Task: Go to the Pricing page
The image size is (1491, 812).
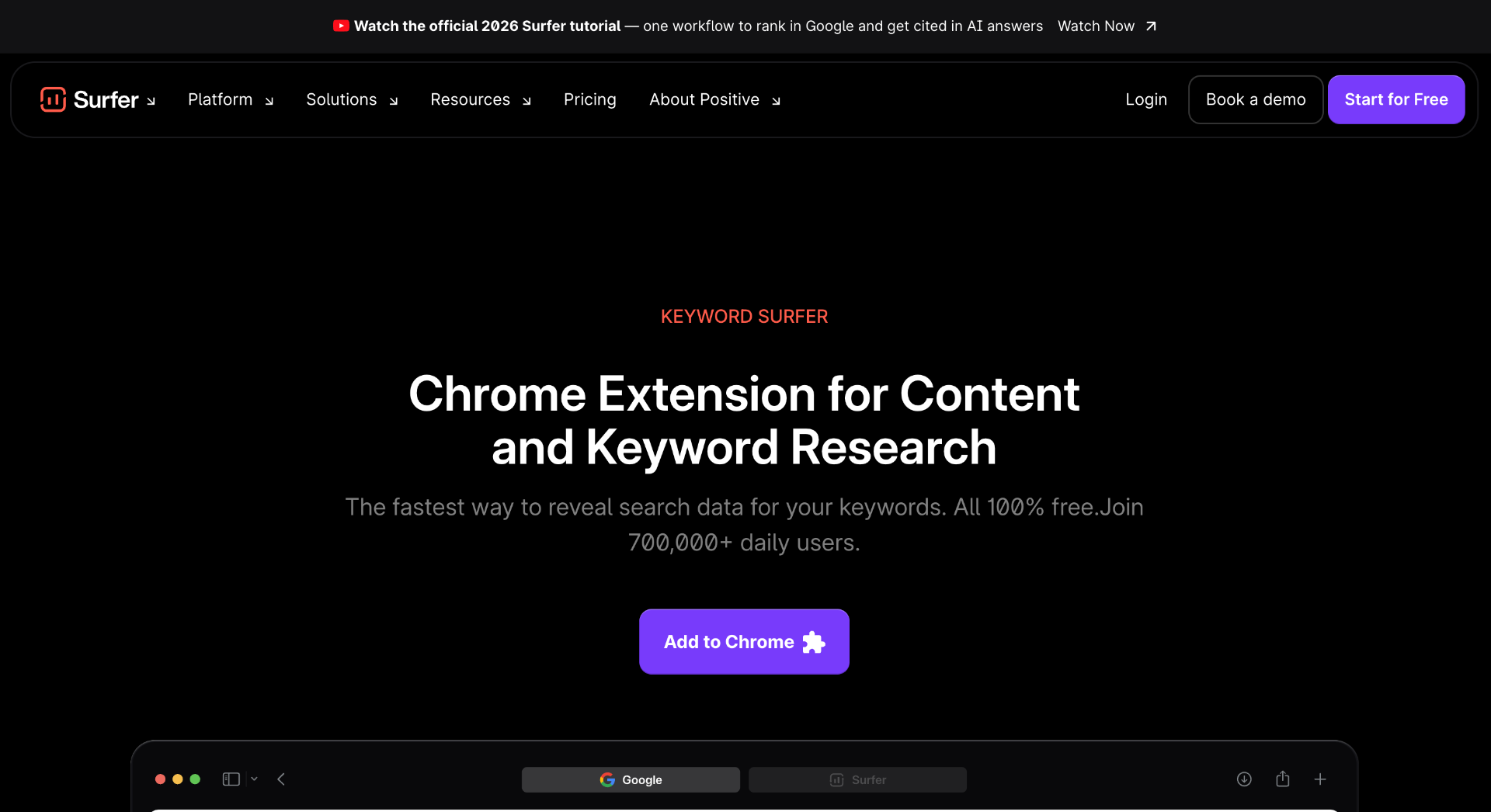Action: (x=590, y=99)
